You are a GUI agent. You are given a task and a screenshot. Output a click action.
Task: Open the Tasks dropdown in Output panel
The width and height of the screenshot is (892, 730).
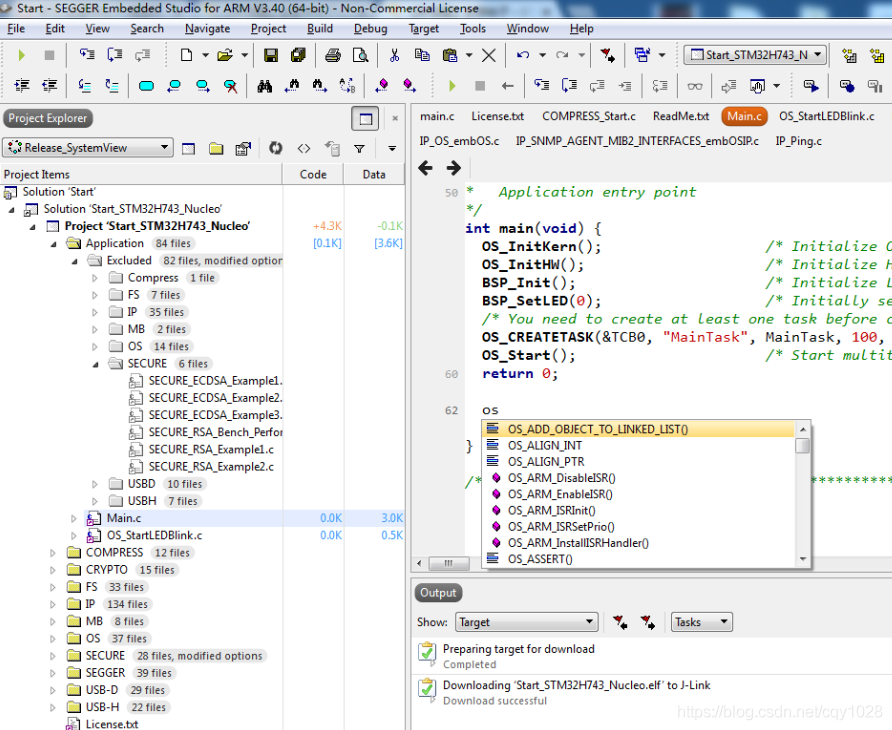(701, 622)
